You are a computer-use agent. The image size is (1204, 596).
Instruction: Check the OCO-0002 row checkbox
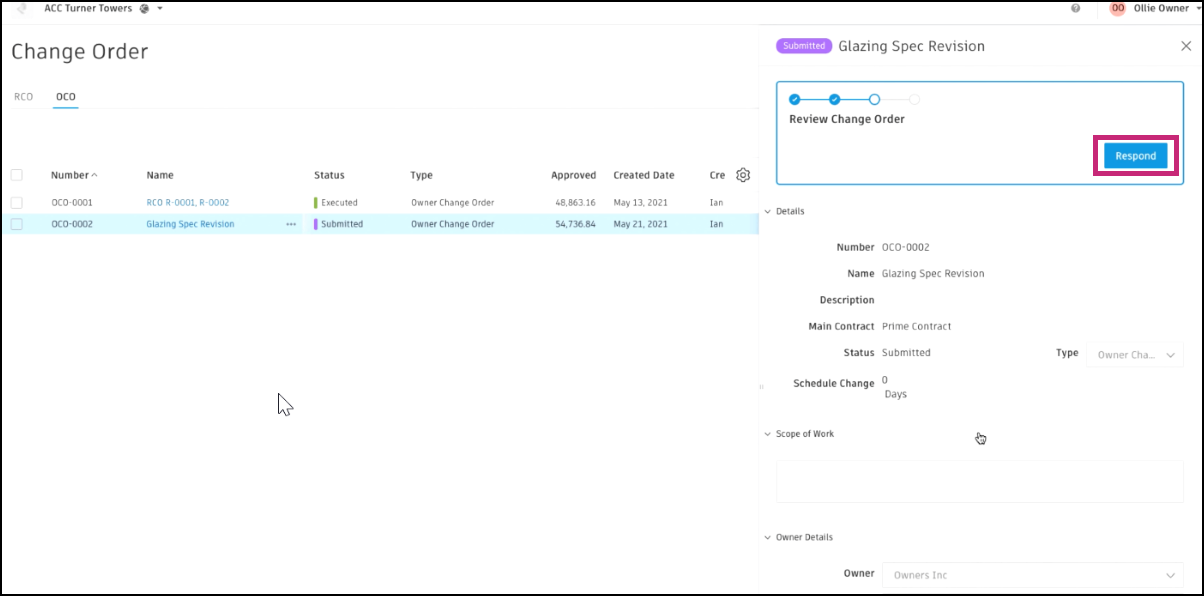pyautogui.click(x=17, y=224)
